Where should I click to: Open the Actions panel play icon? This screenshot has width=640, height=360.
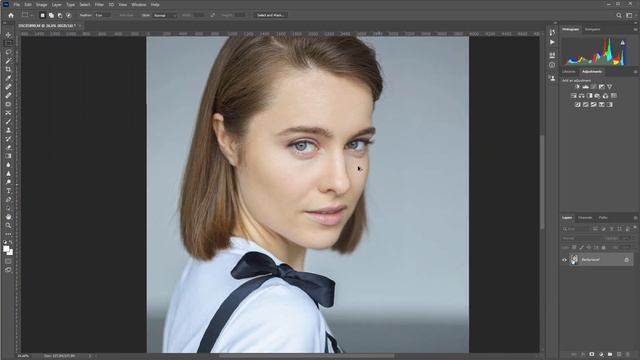(552, 42)
